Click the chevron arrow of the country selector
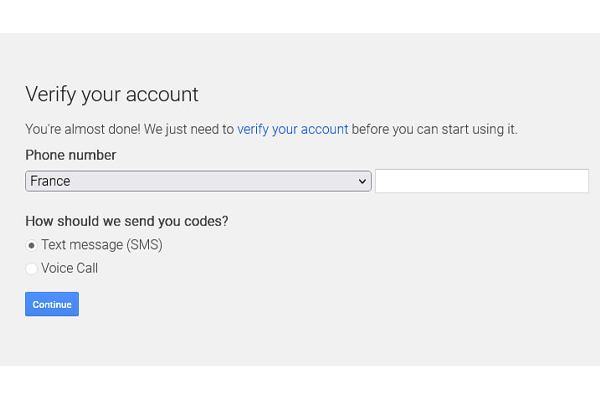Screen dimensions: 600x400 [x=362, y=181]
